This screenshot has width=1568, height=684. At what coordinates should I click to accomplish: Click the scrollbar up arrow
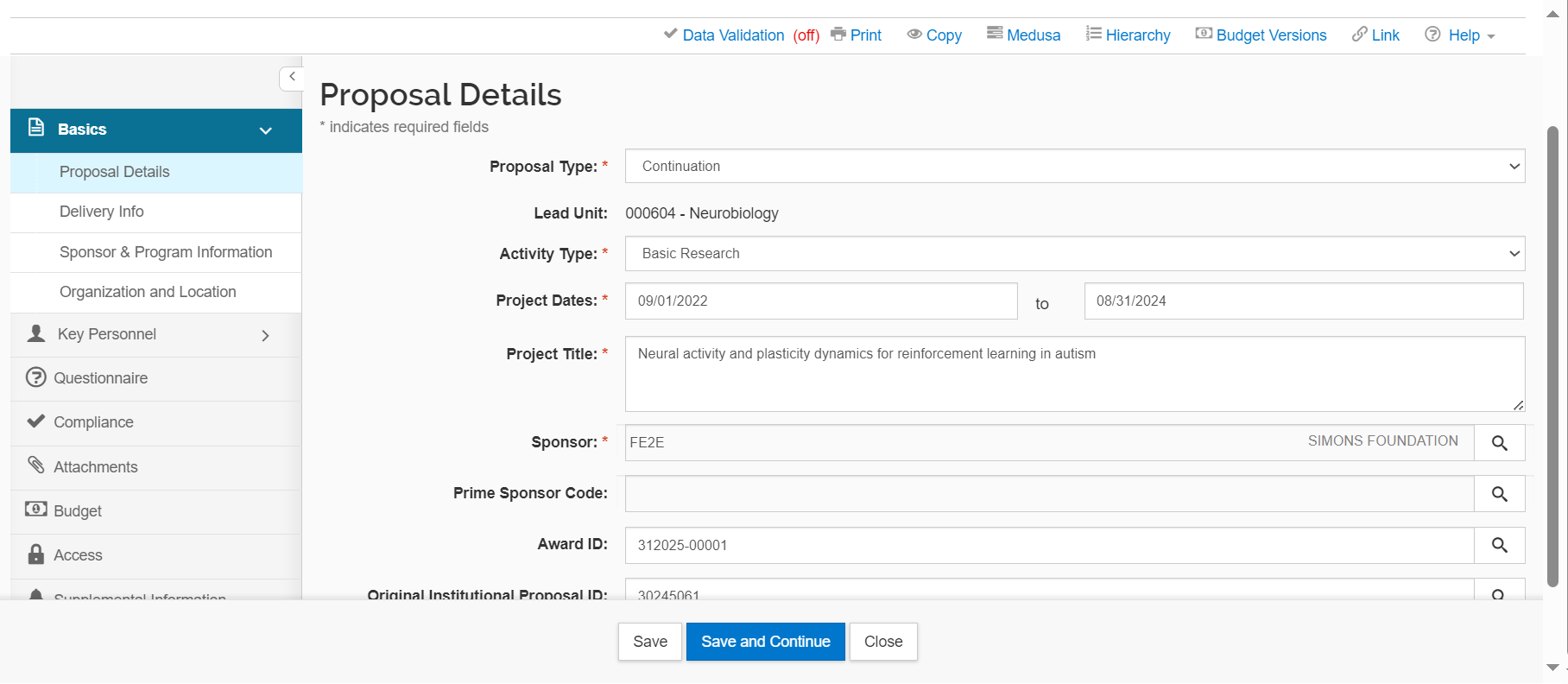(x=1552, y=14)
